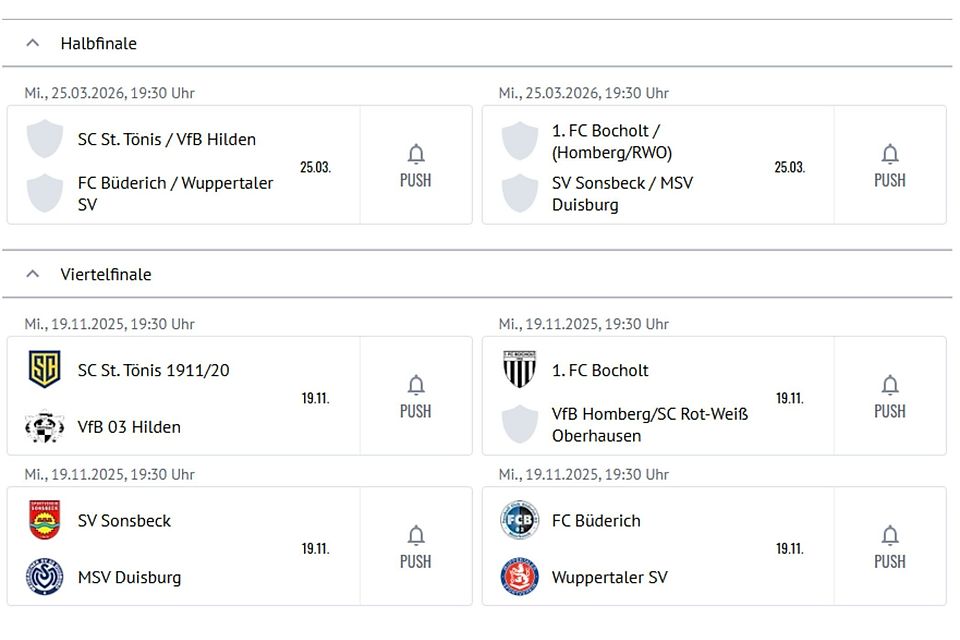Screen dimensions: 960x640
Task: Enable push alerts for St. Tönis/Hilden semifinal
Action: 416,165
